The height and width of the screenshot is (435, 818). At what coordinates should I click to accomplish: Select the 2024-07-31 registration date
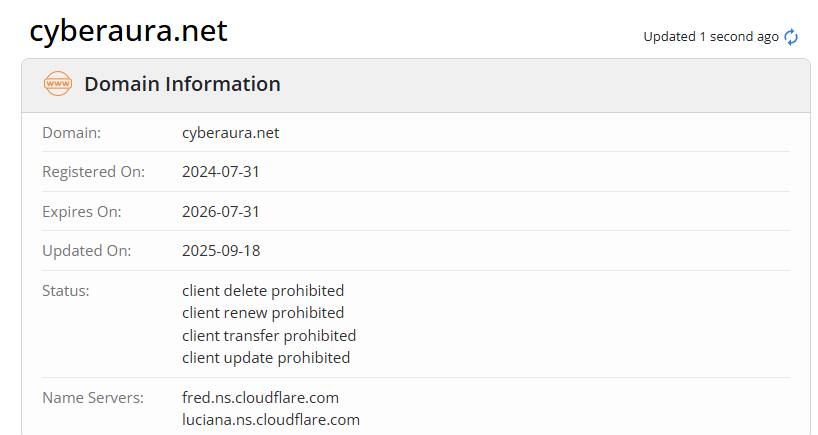coord(221,172)
